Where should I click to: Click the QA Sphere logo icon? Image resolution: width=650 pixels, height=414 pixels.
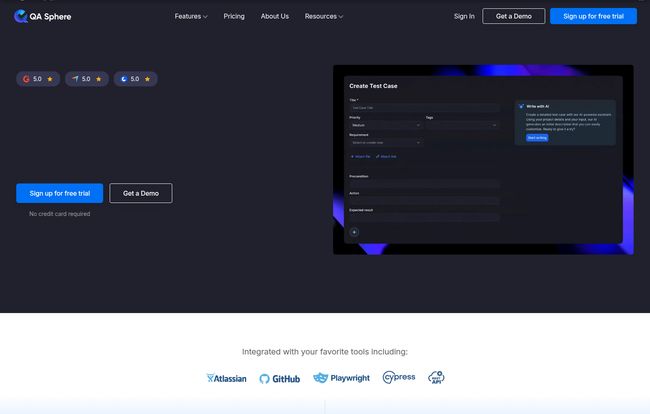[x=20, y=16]
